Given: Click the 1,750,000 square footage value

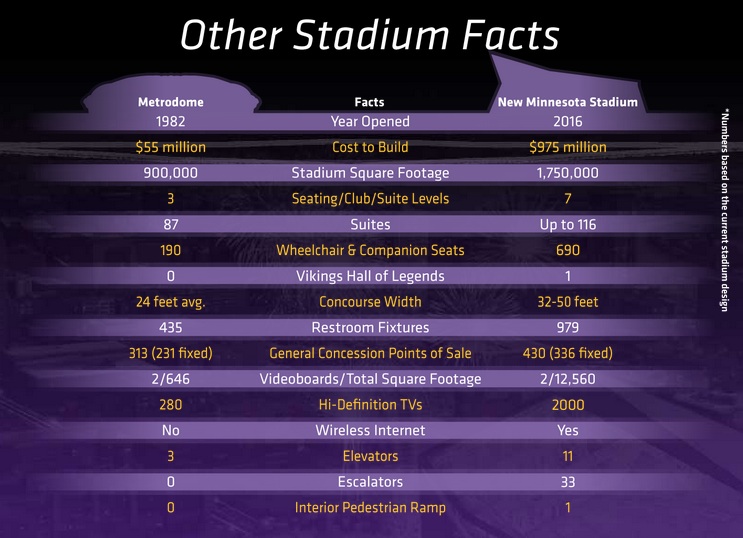Looking at the screenshot, I should pyautogui.click(x=567, y=173).
